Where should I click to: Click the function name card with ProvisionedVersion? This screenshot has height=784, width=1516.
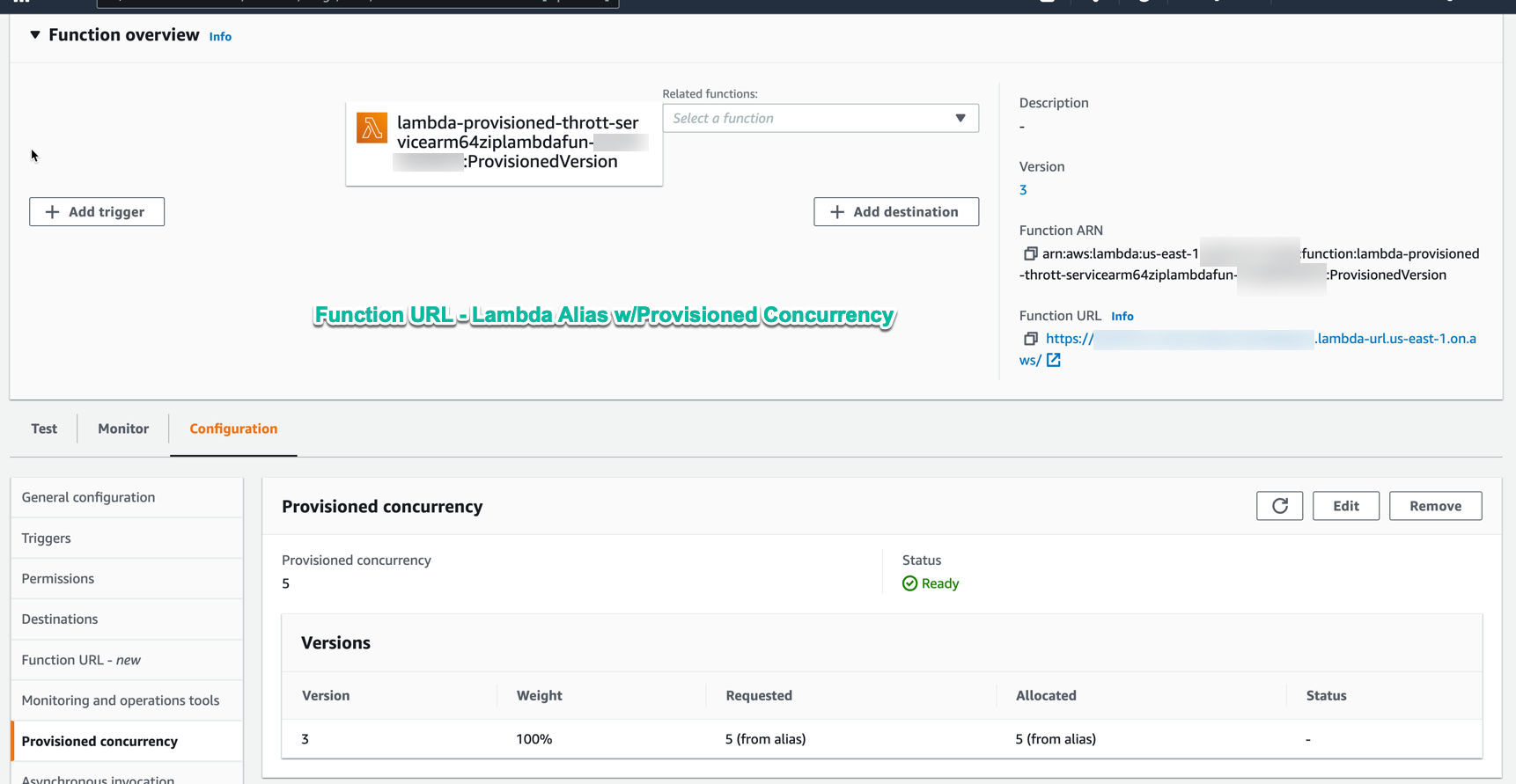[504, 143]
